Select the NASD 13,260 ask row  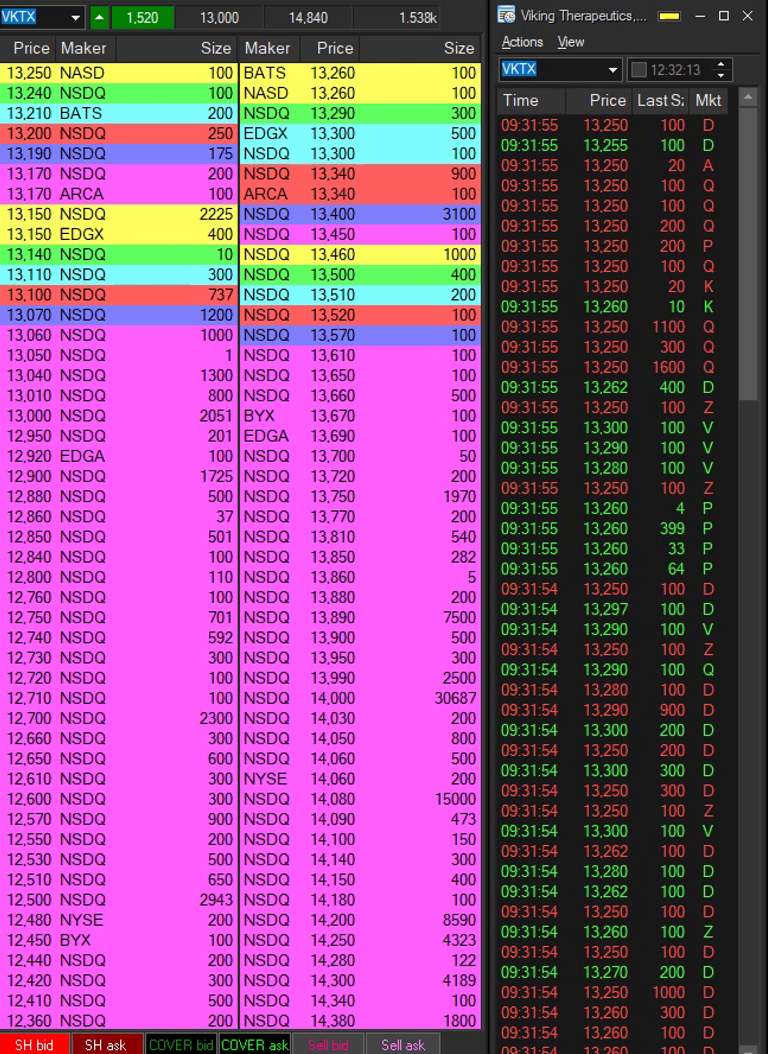(x=360, y=93)
